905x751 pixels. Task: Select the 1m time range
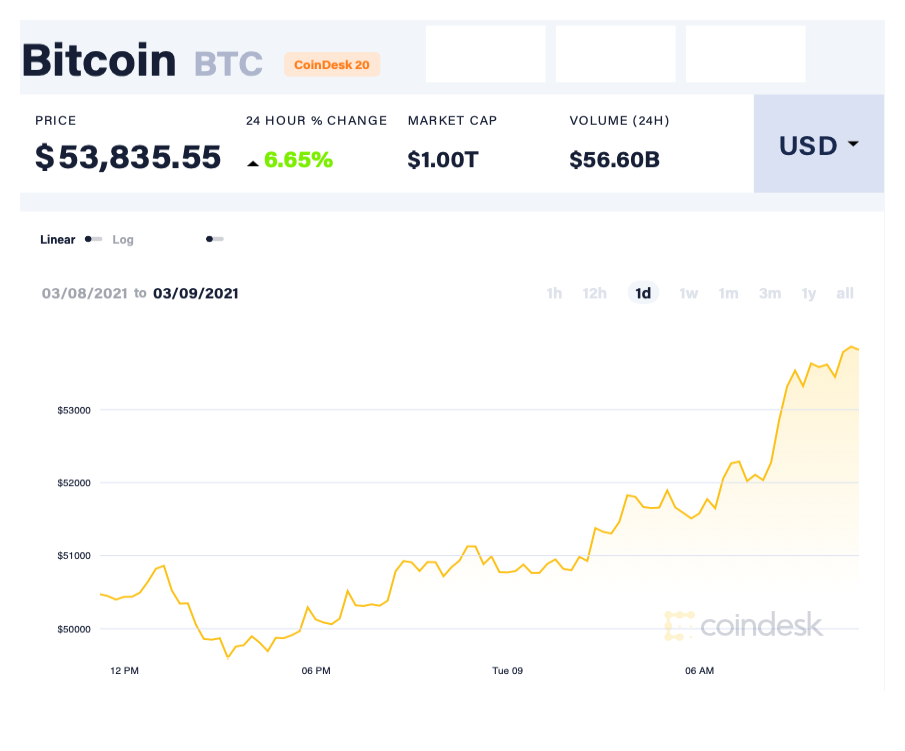pos(728,293)
